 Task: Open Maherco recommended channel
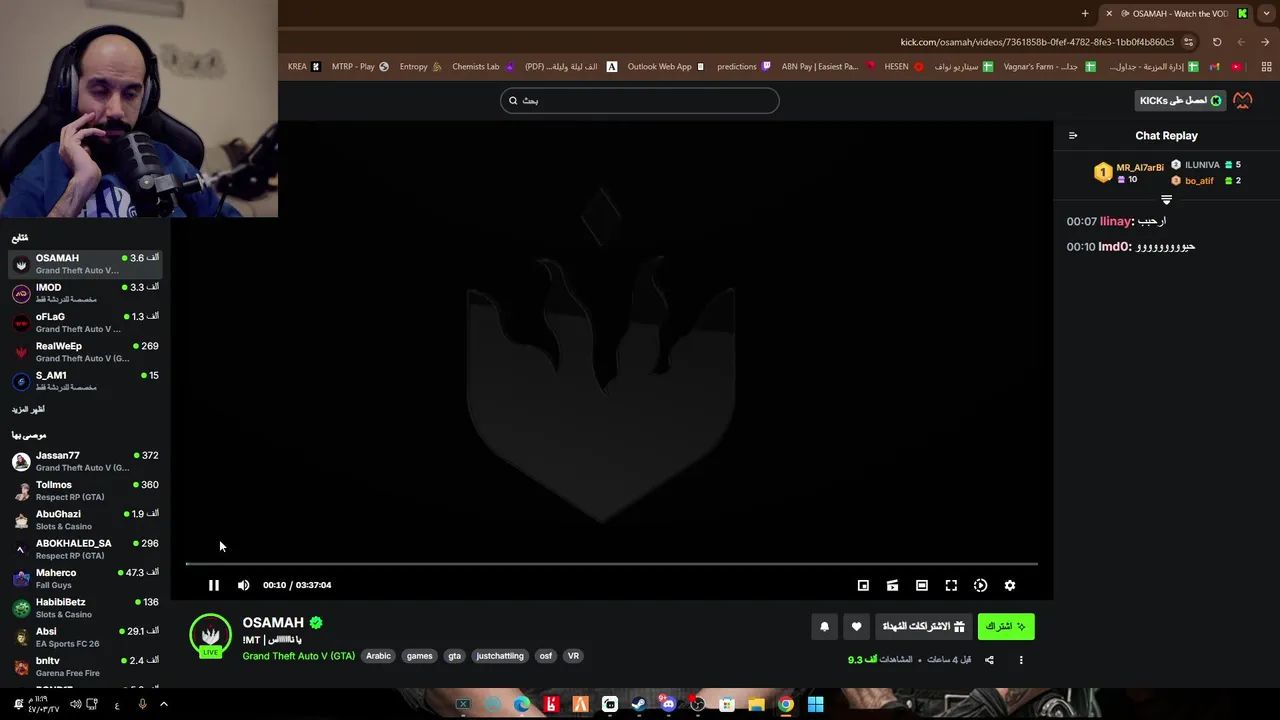86,578
